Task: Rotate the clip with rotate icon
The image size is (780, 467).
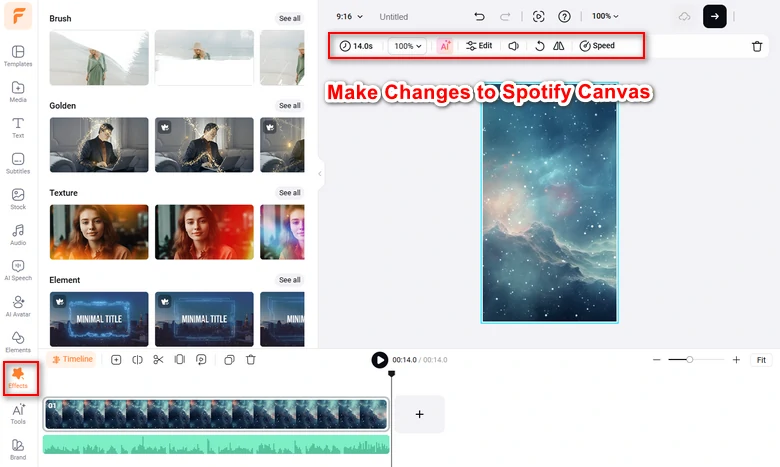Action: click(539, 46)
